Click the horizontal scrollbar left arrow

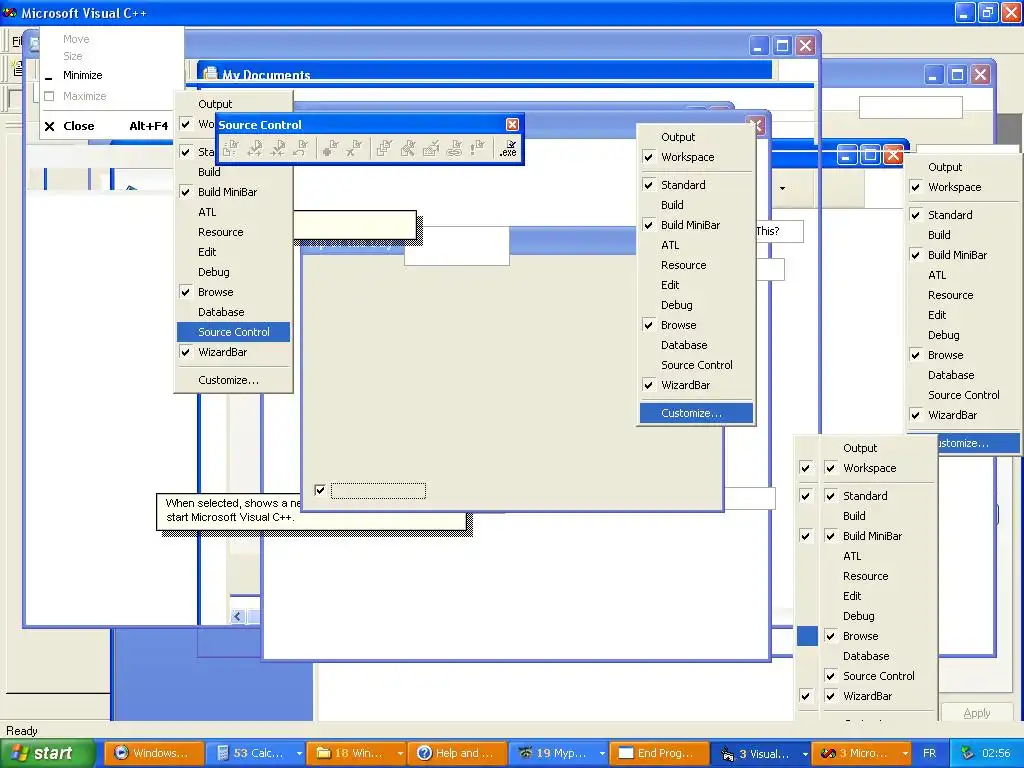click(237, 616)
